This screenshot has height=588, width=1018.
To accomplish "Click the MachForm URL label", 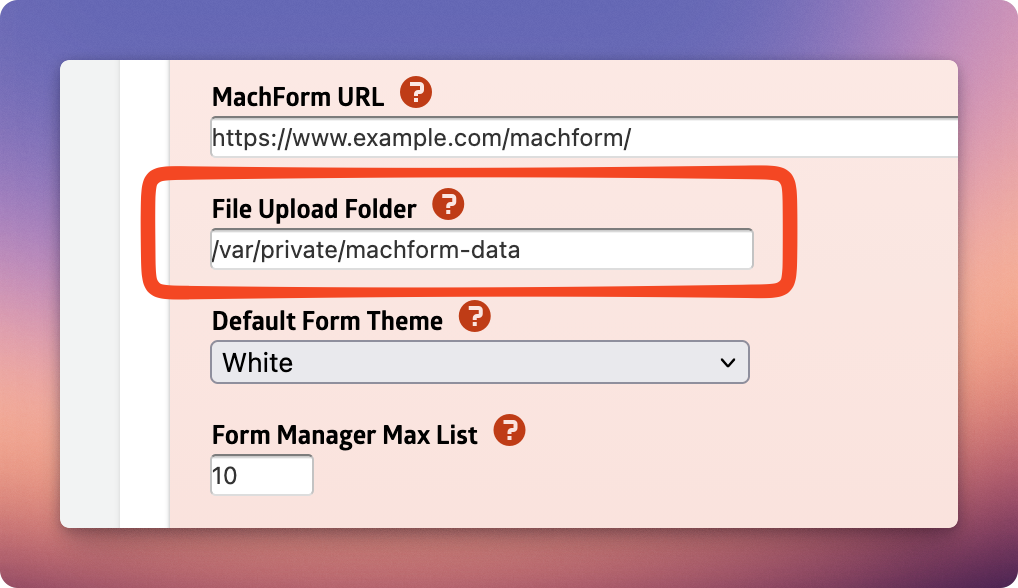I will point(298,97).
